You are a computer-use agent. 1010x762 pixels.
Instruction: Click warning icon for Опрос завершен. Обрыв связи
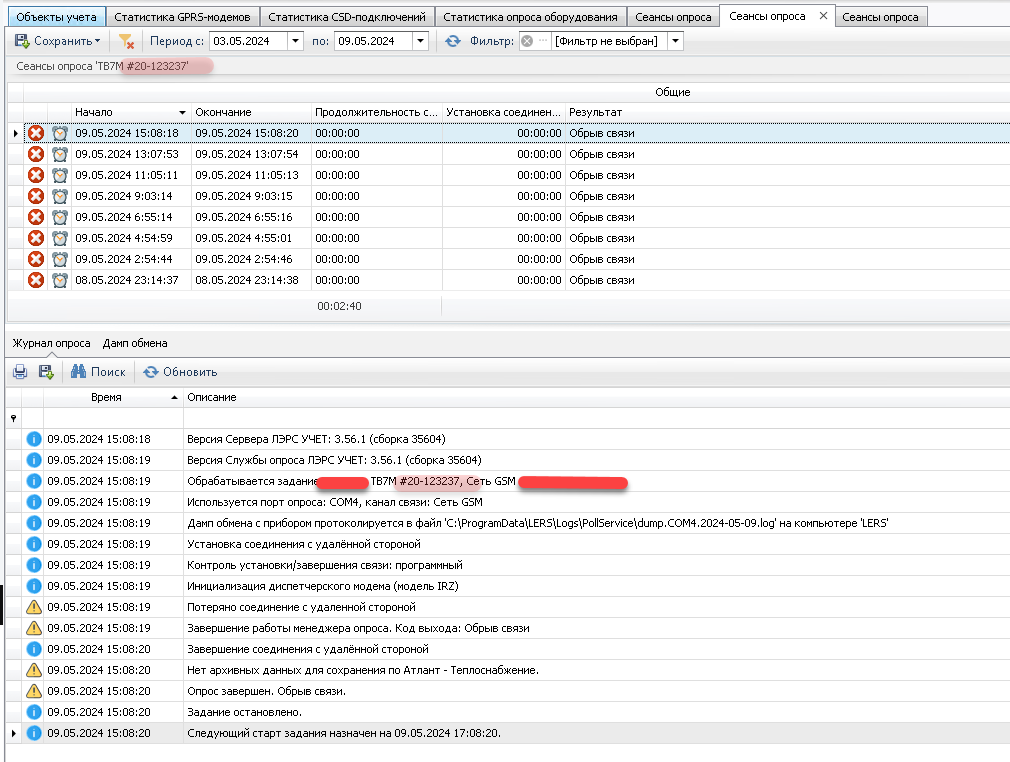(x=33, y=691)
